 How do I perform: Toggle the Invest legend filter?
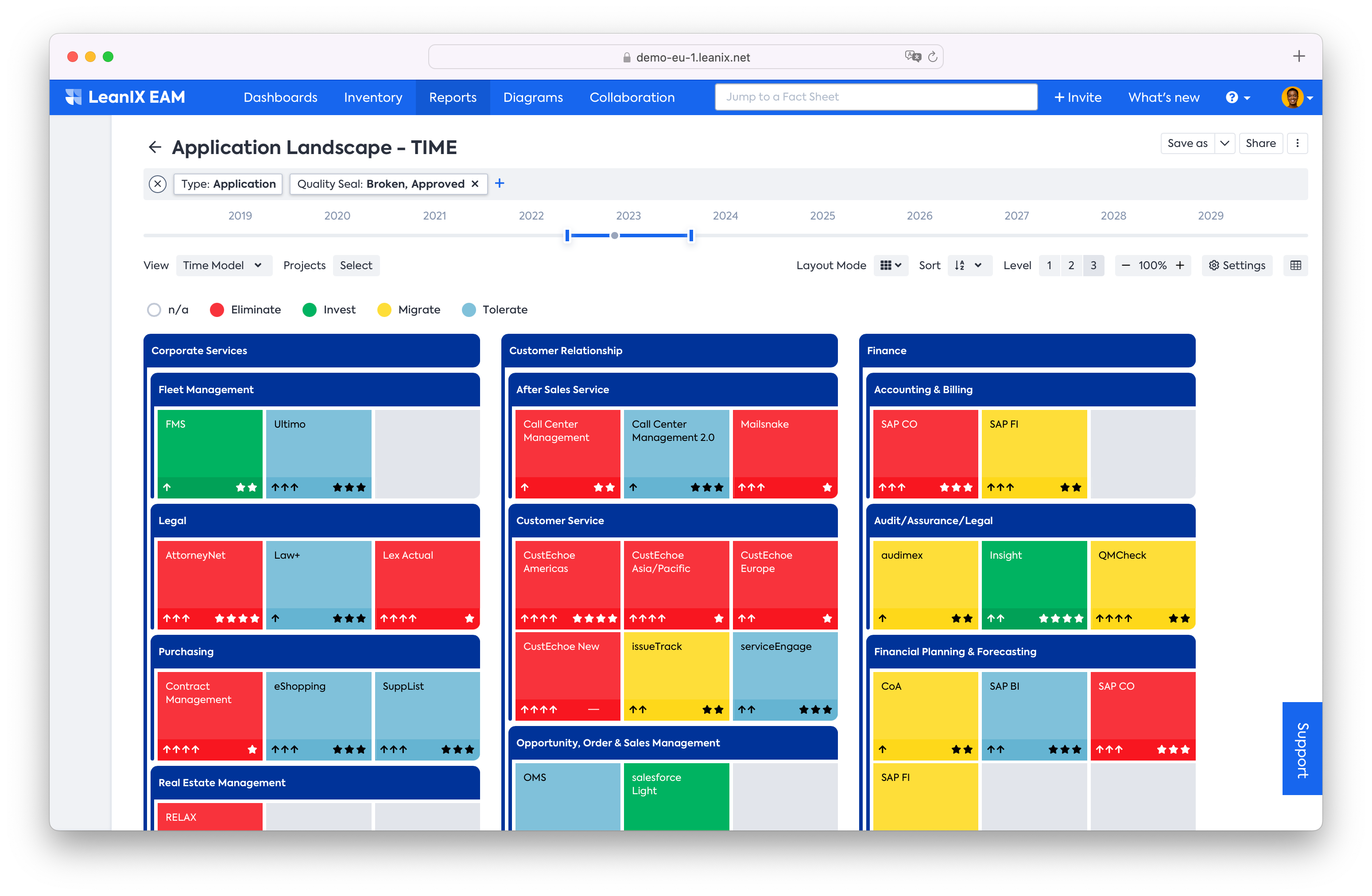329,309
